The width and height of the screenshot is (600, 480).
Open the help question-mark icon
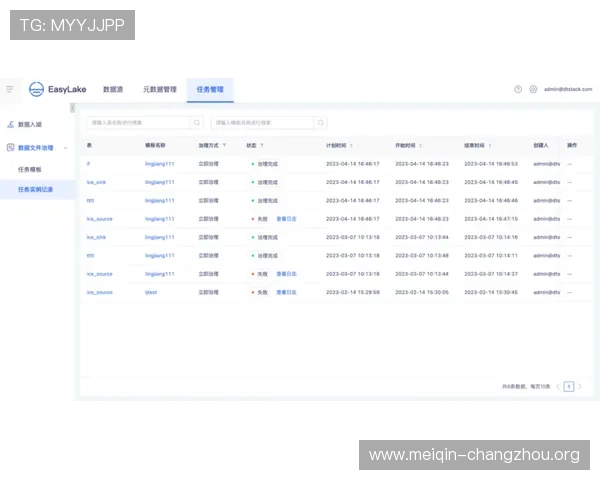click(518, 89)
